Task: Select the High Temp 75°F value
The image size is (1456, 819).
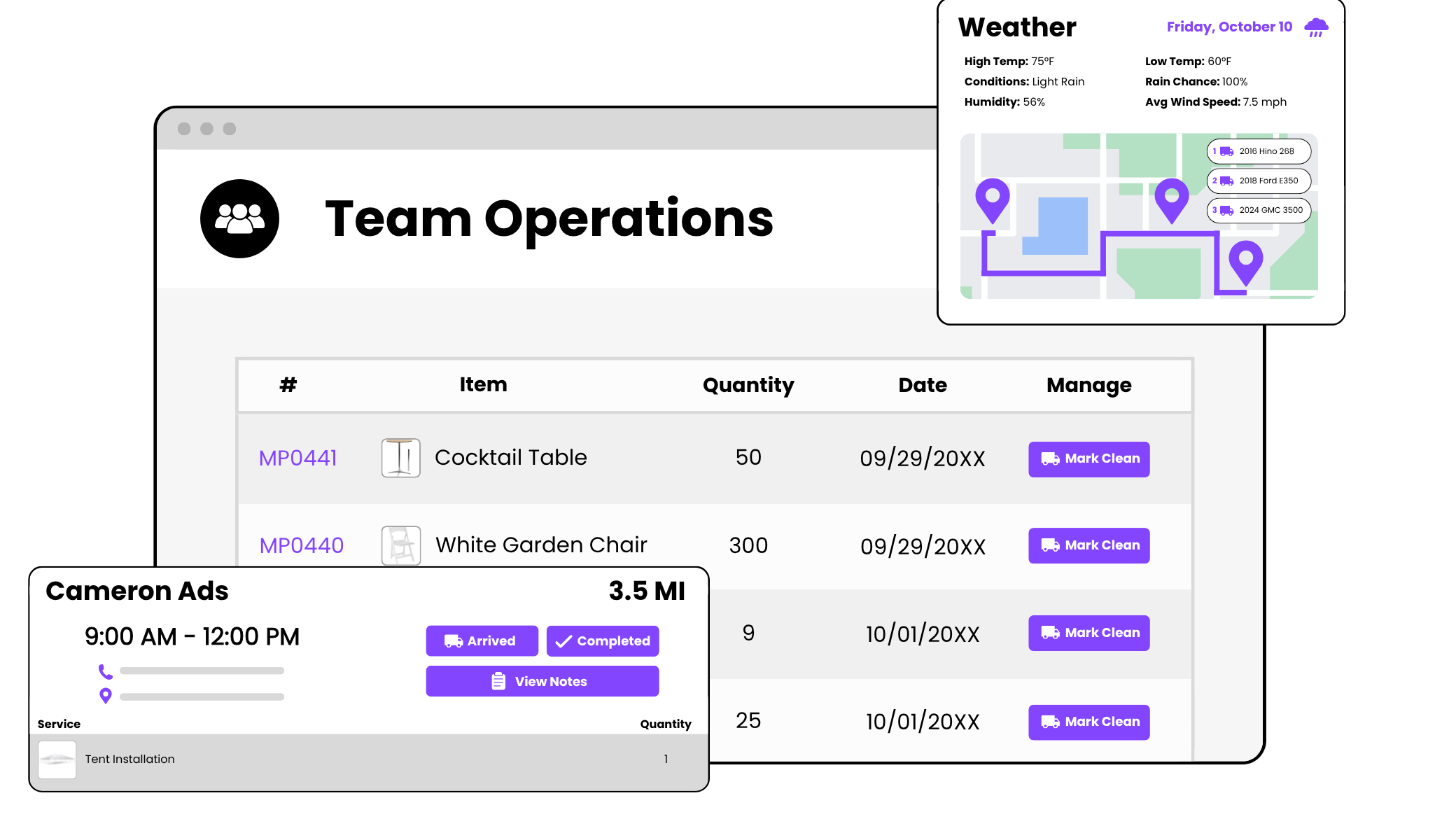Action: (1042, 62)
